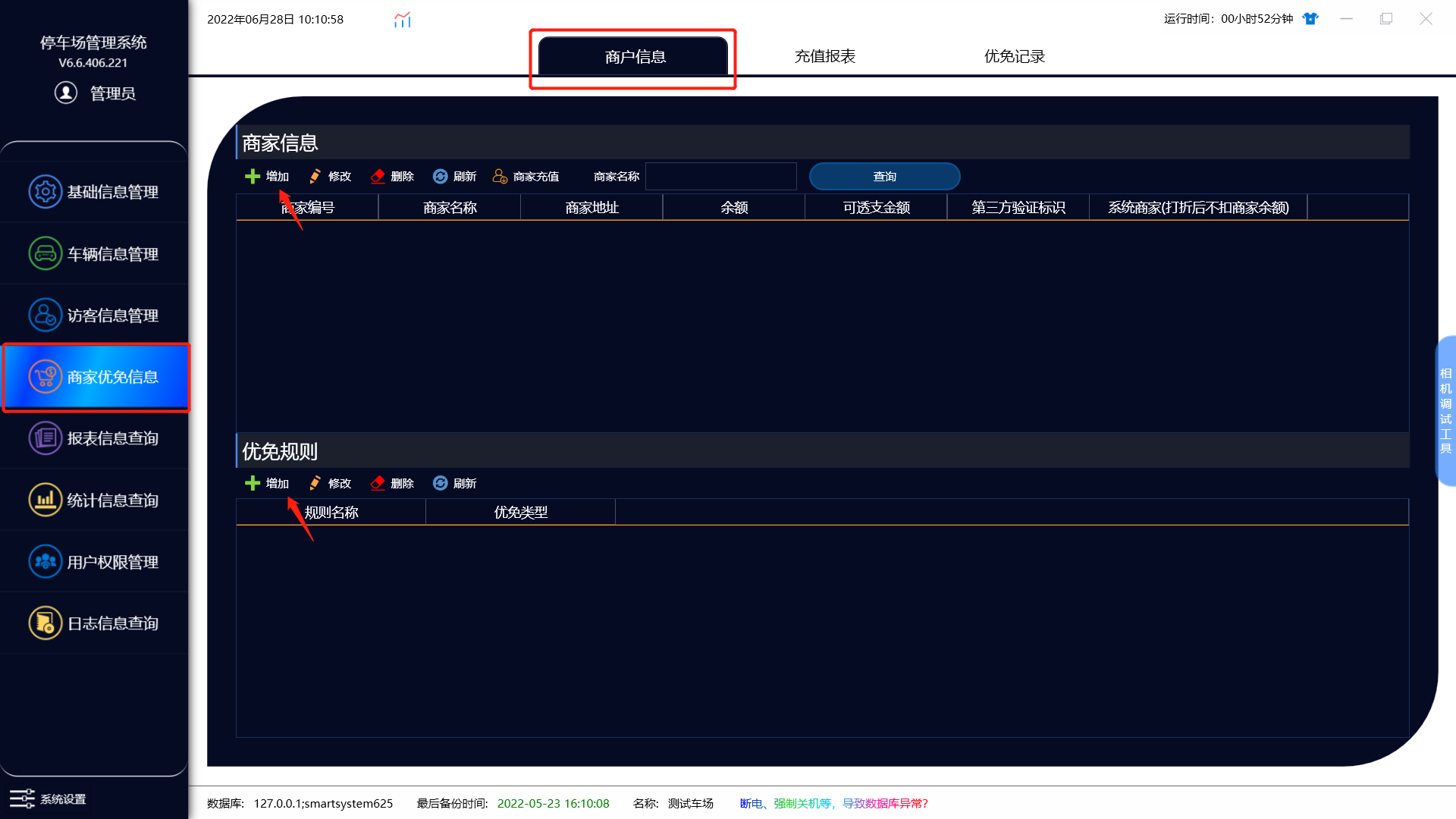Click 删除 in 优免规则 toolbar
This screenshot has width=1456, height=819.
pos(392,483)
